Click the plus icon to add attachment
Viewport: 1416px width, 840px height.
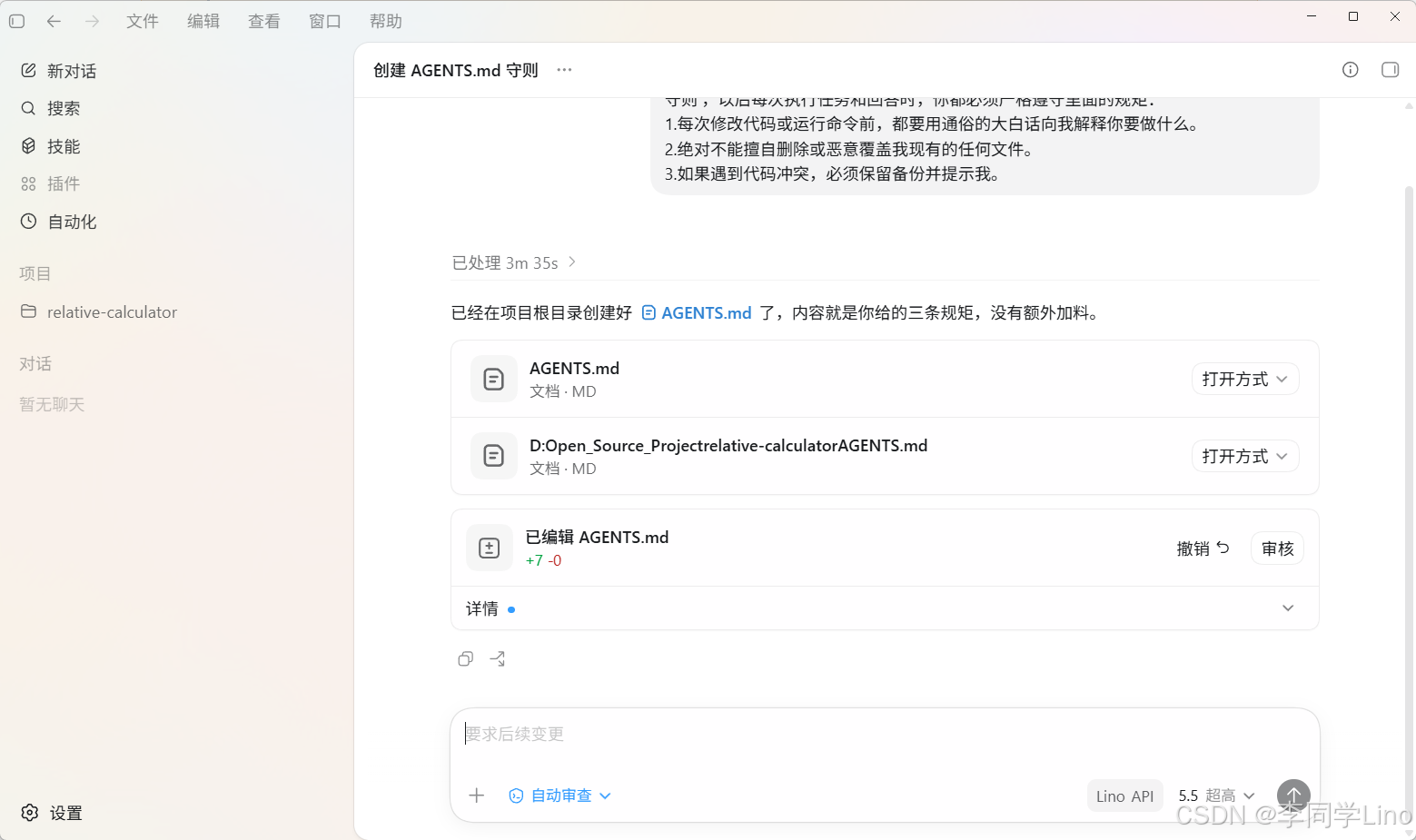477,796
